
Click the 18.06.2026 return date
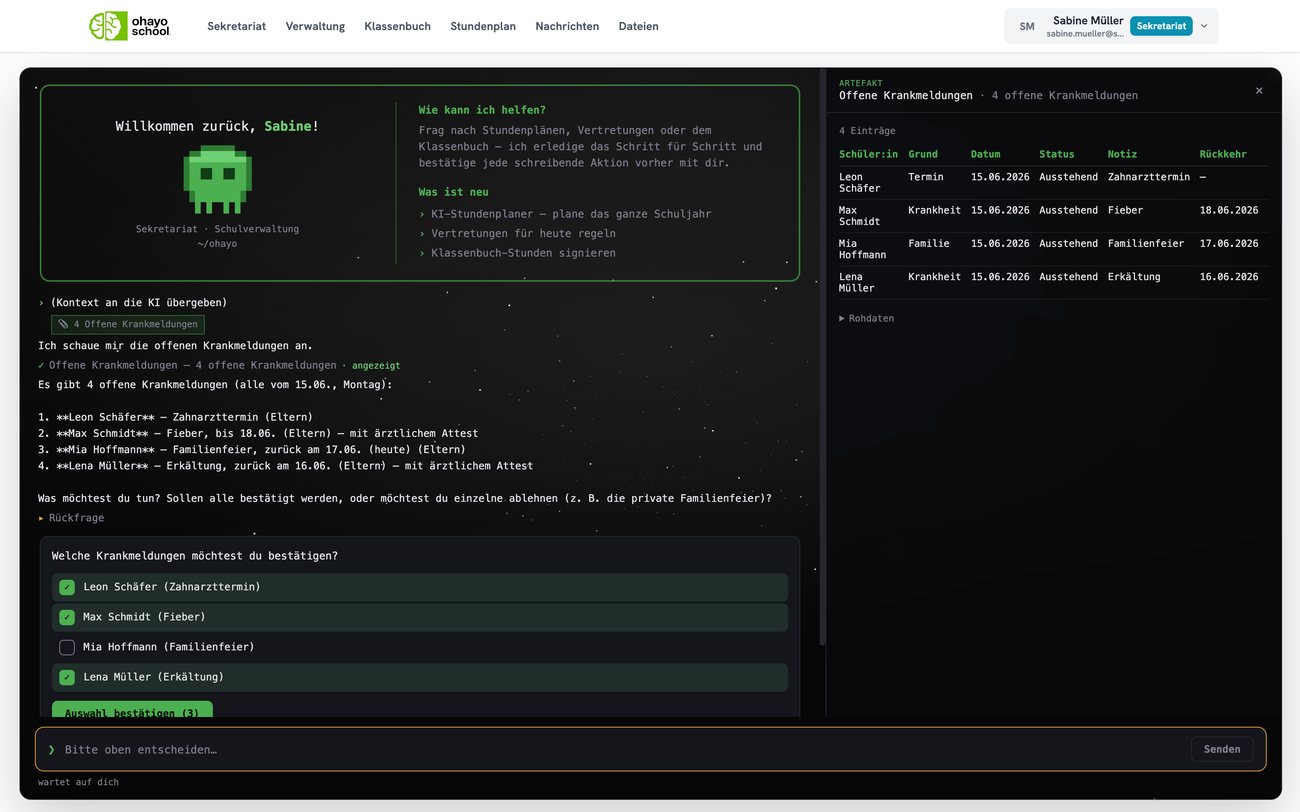1229,210
